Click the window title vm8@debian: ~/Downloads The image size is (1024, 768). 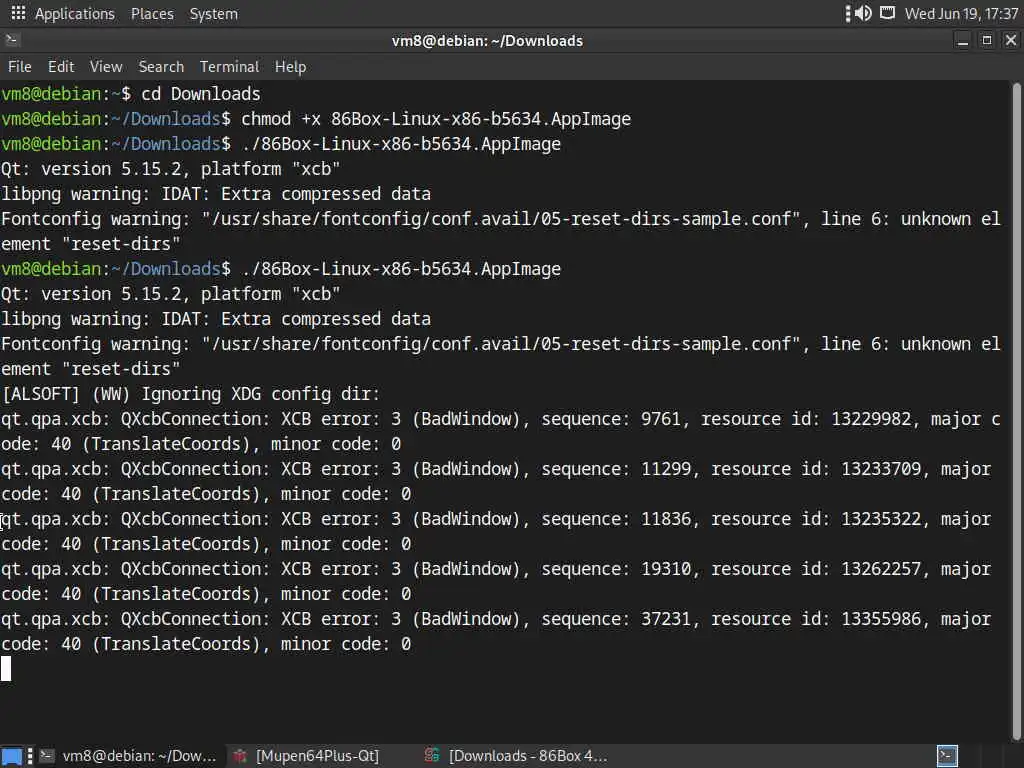487,41
